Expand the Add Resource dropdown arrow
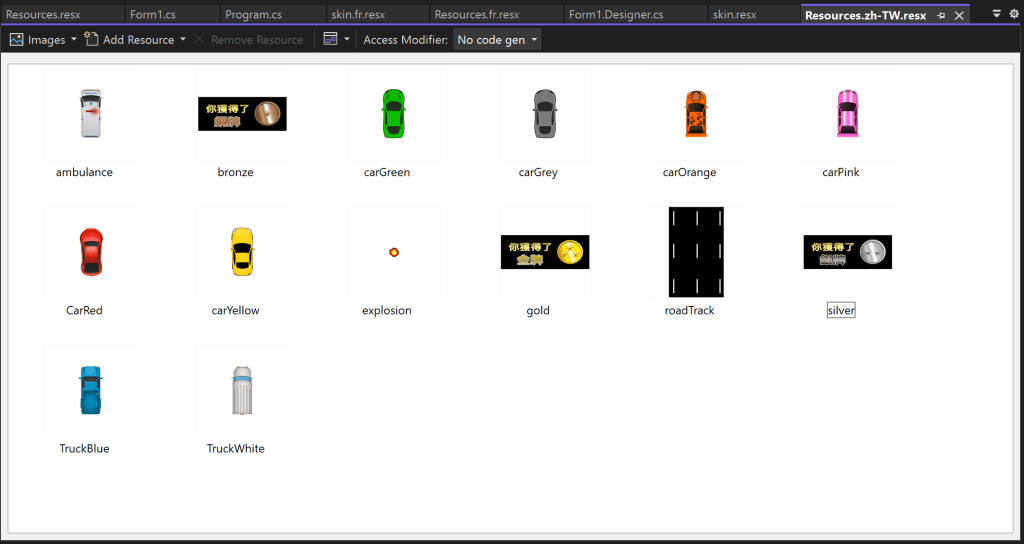 pos(183,40)
